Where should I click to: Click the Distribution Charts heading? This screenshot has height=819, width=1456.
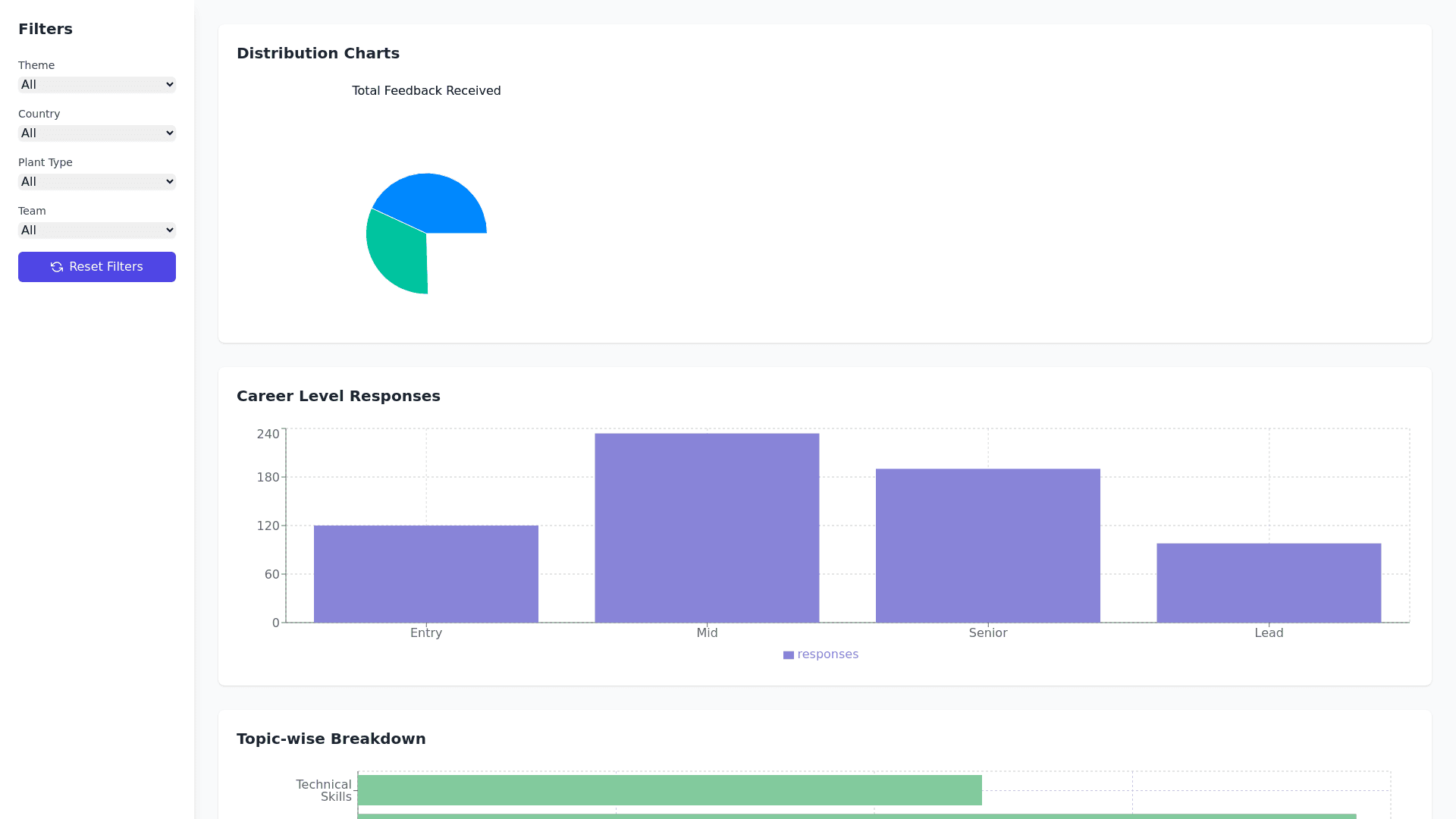coord(318,53)
